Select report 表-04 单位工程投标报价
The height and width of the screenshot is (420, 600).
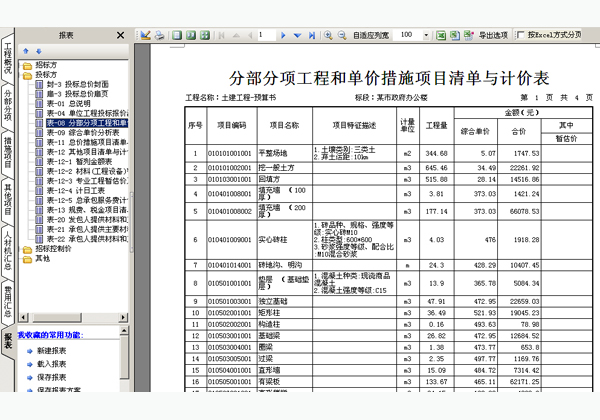pos(82,113)
